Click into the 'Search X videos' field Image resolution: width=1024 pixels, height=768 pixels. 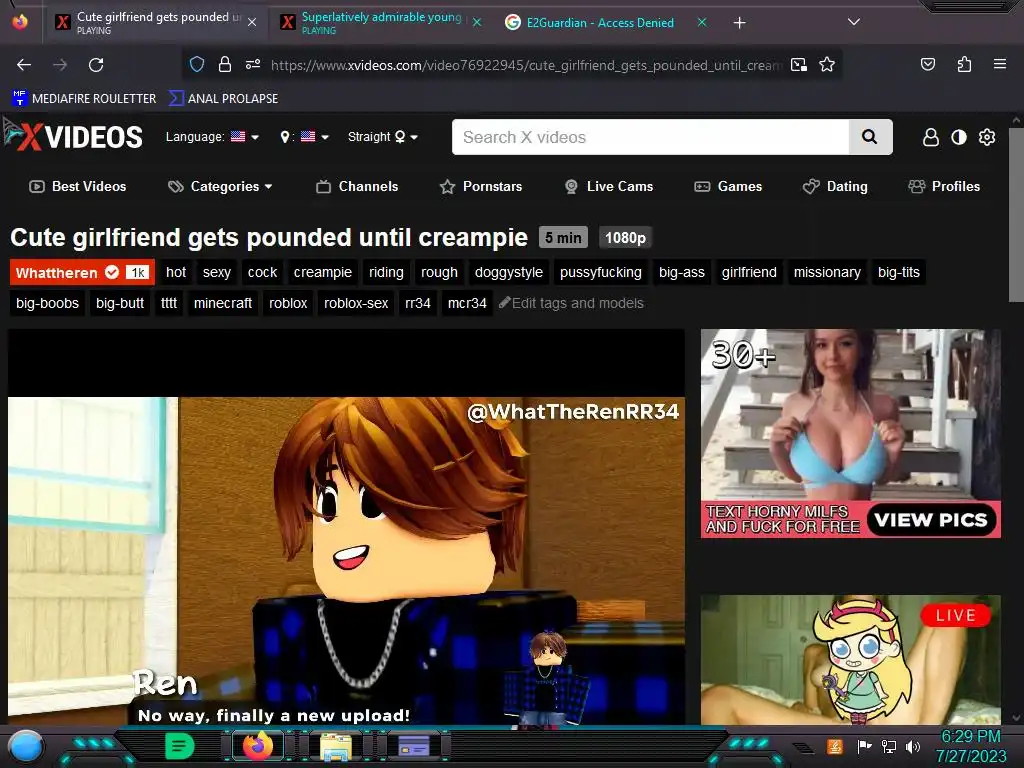[x=650, y=137]
